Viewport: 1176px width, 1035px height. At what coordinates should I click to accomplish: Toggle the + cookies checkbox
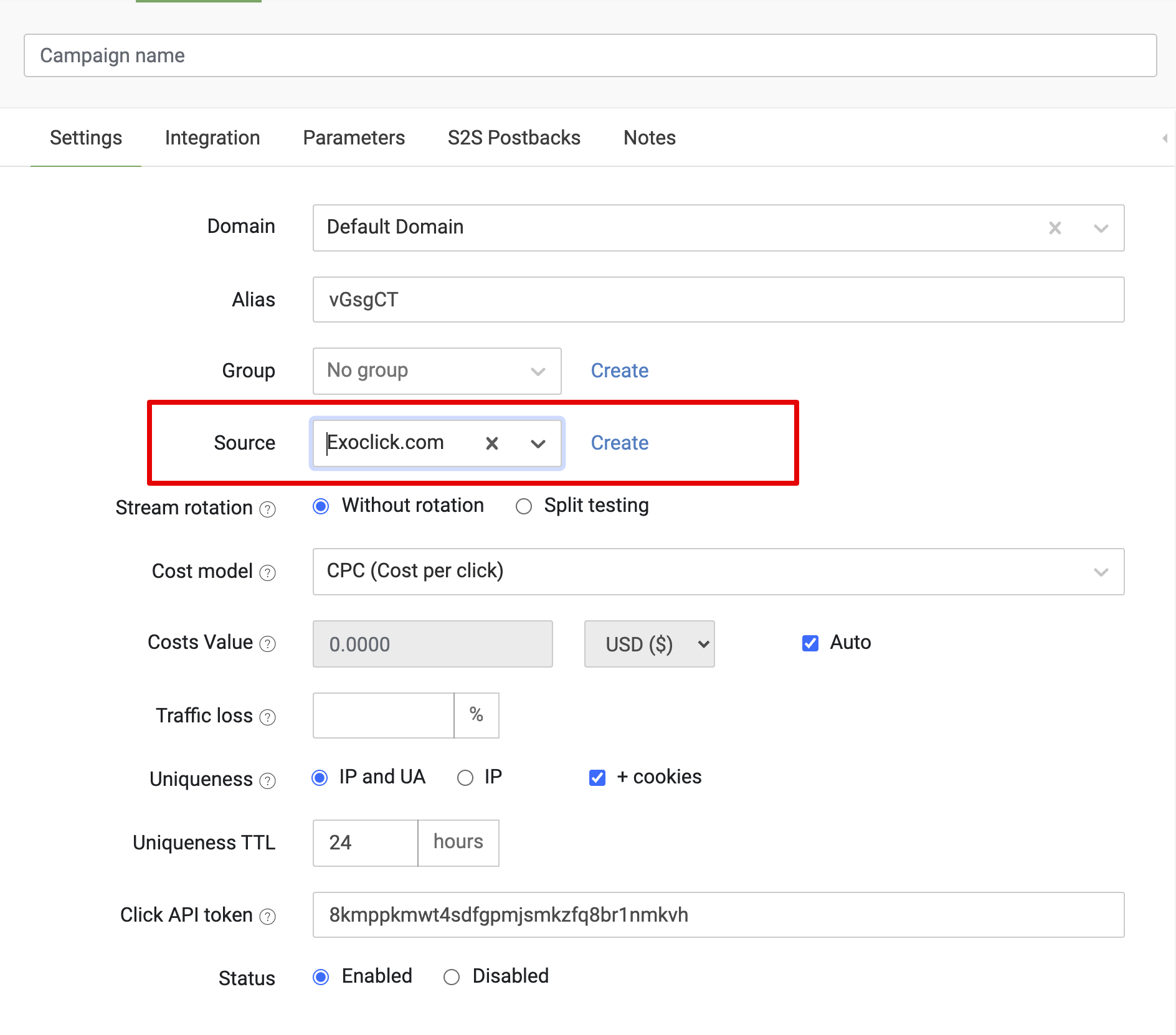[597, 778]
